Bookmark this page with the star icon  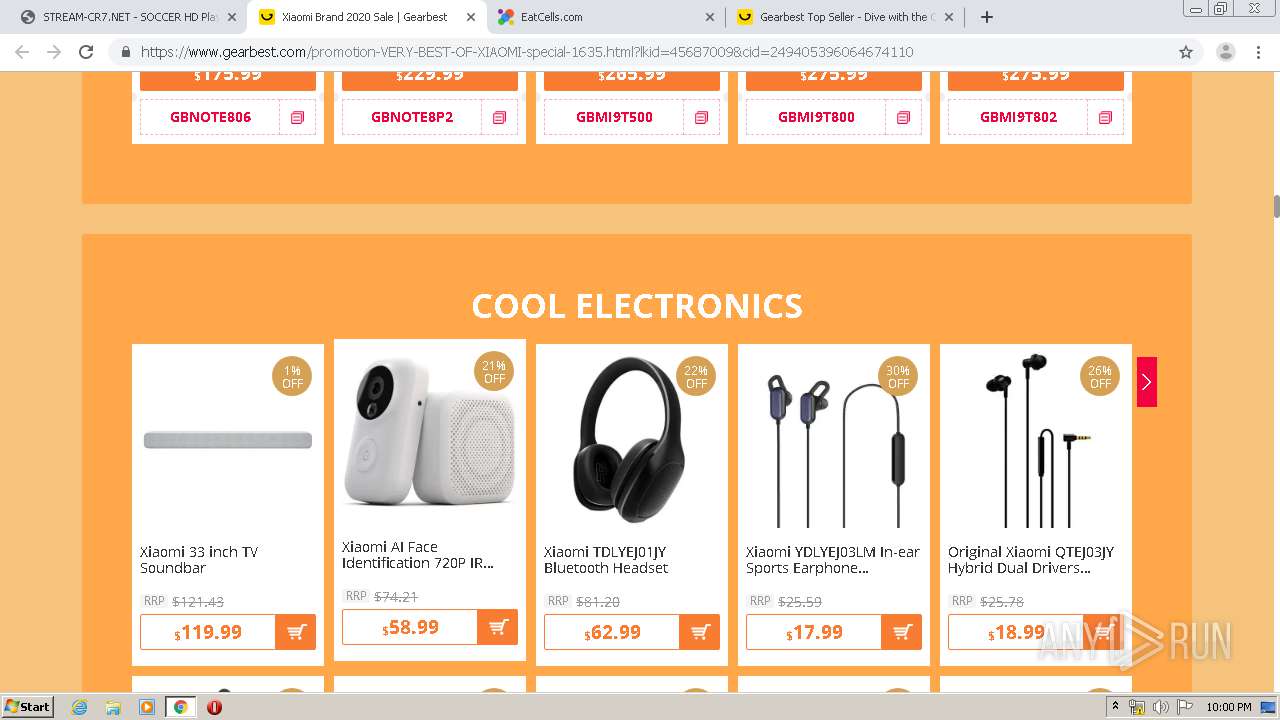click(1186, 52)
